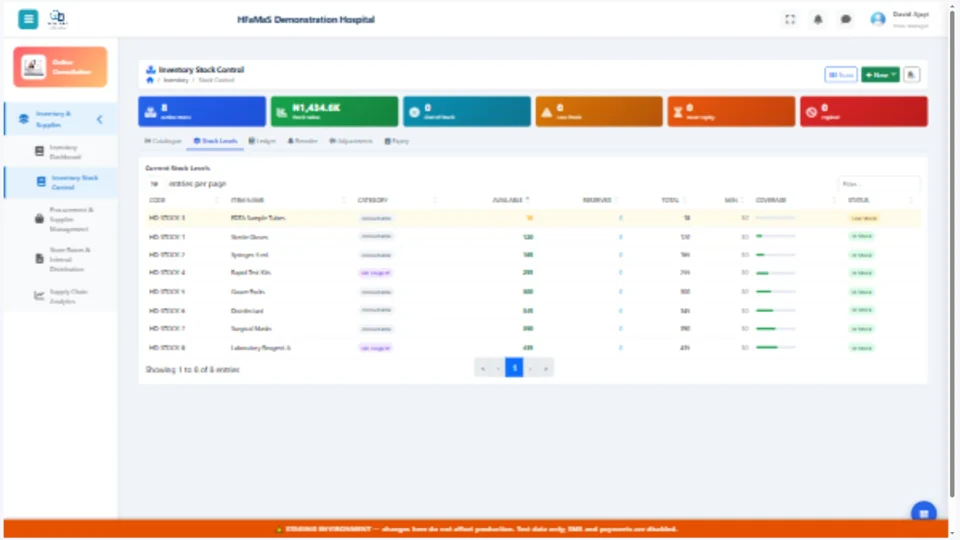960x540 pixels.
Task: Sort table by Coverage column
Action: (x=795, y=200)
